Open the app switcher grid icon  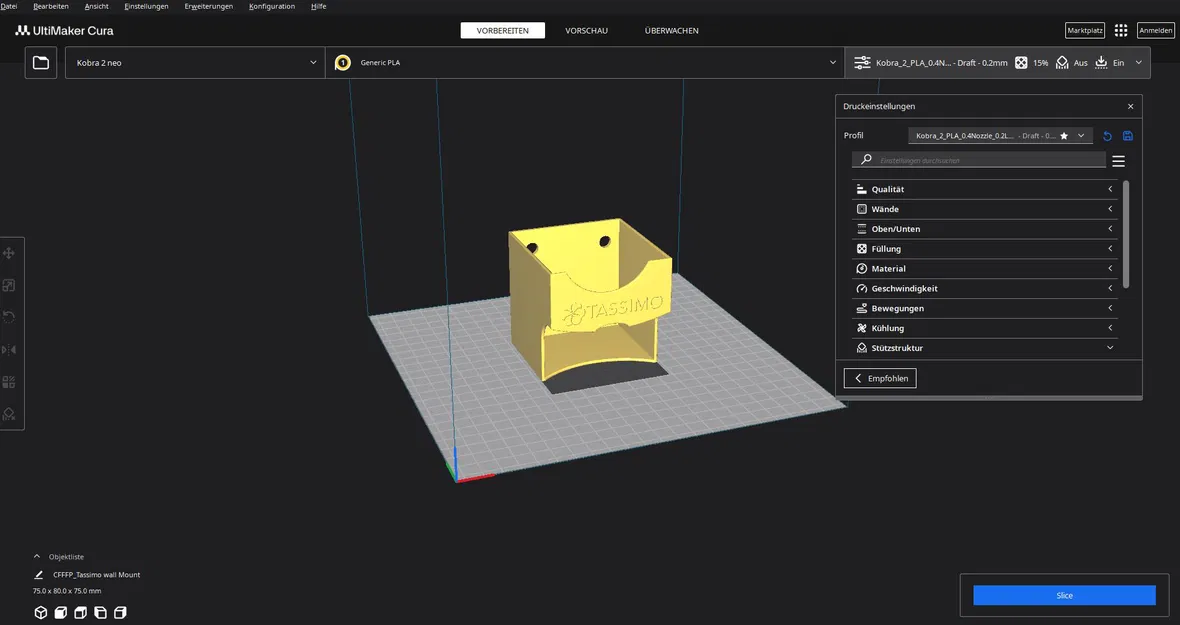point(1121,30)
